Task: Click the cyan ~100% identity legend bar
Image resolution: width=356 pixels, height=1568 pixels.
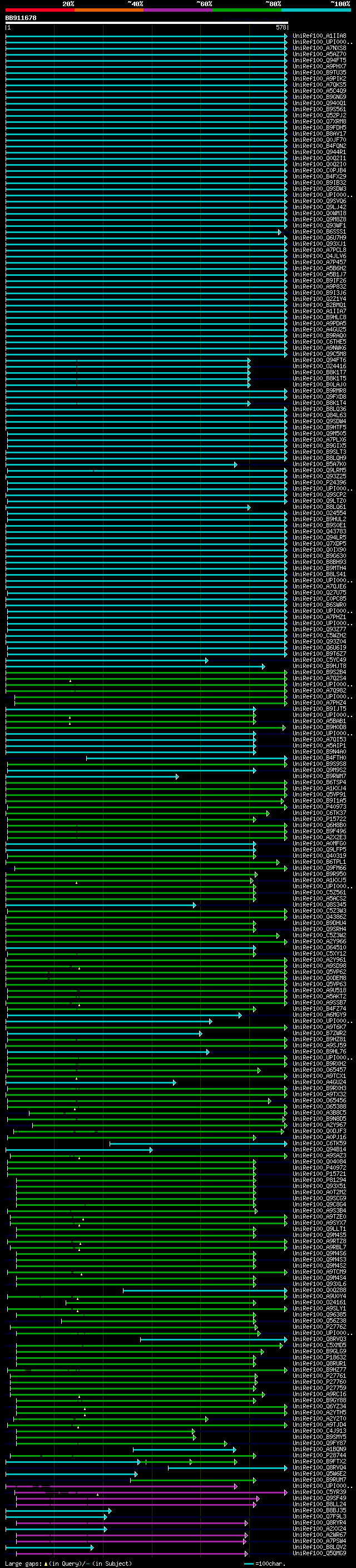Action: [316, 10]
